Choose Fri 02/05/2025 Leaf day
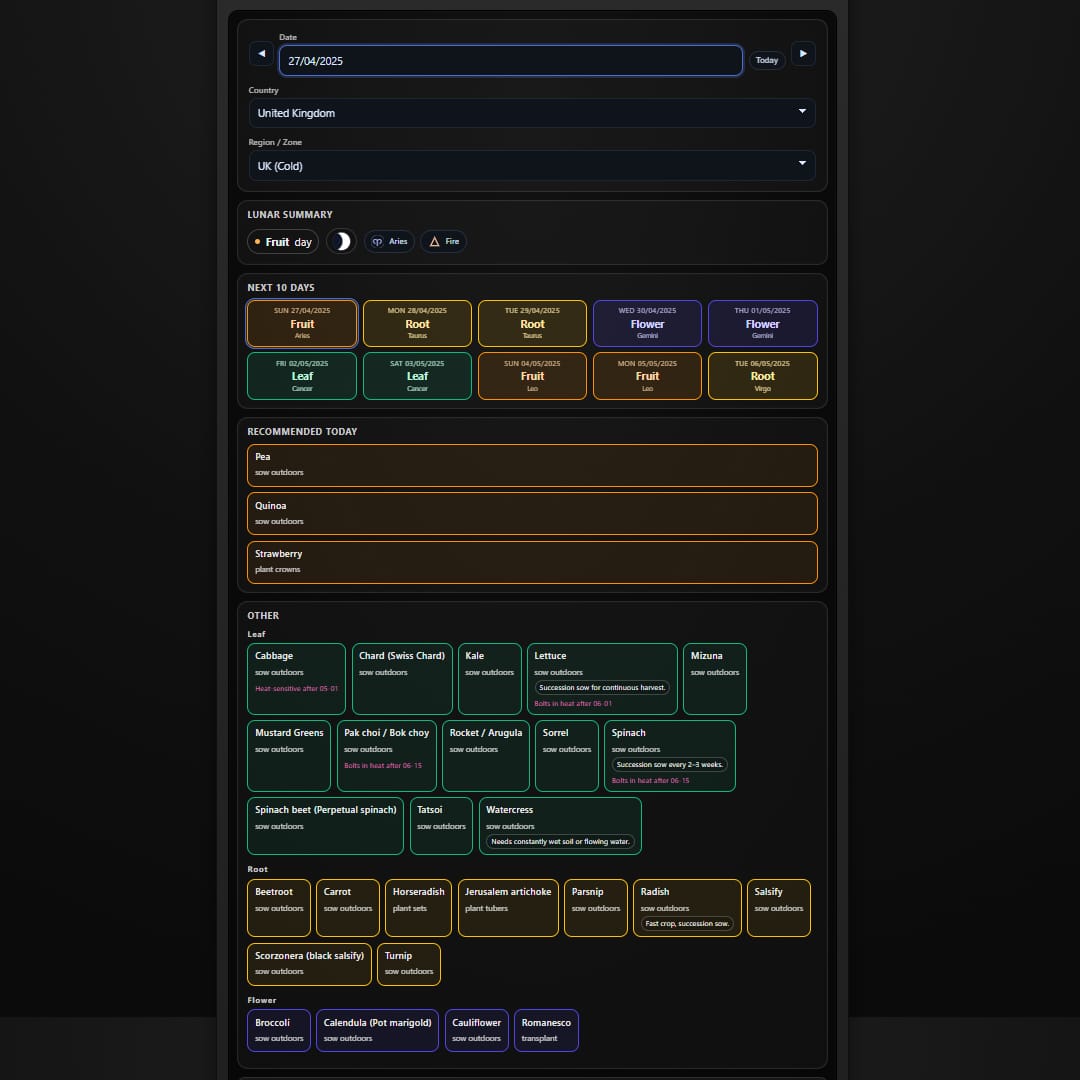1080x1080 pixels. point(302,376)
